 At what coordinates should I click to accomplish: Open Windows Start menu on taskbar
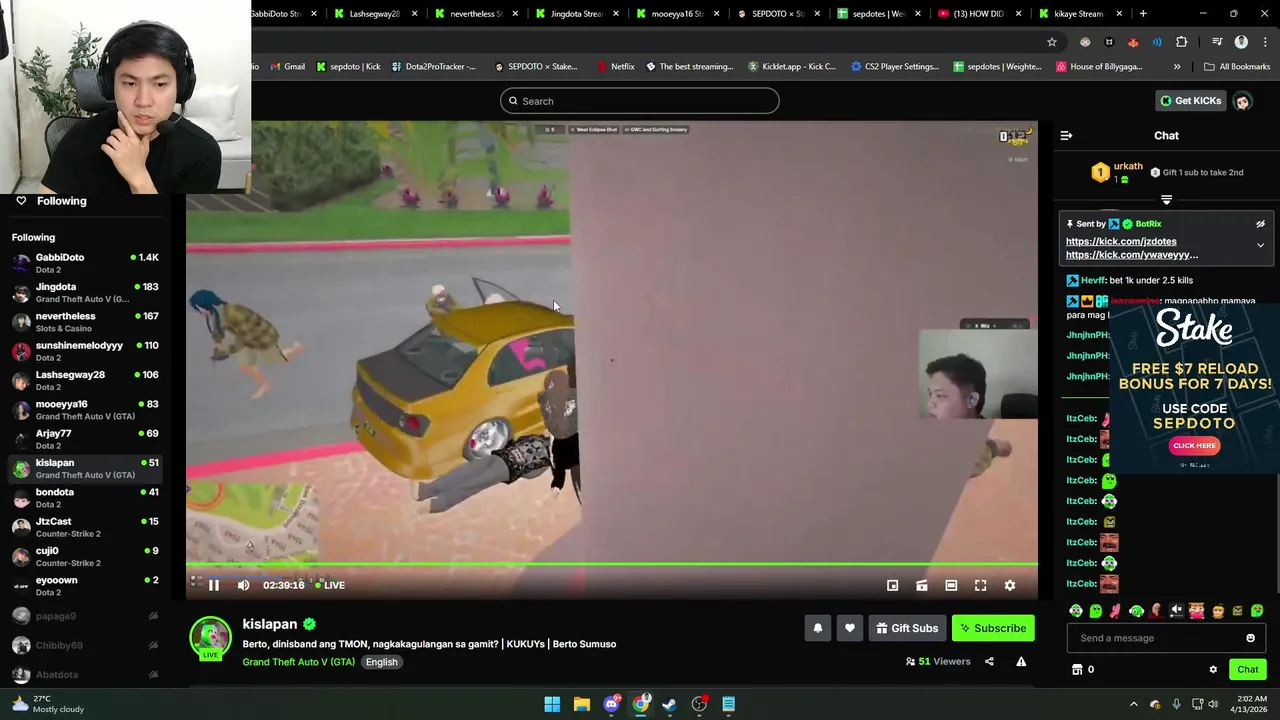pos(552,704)
